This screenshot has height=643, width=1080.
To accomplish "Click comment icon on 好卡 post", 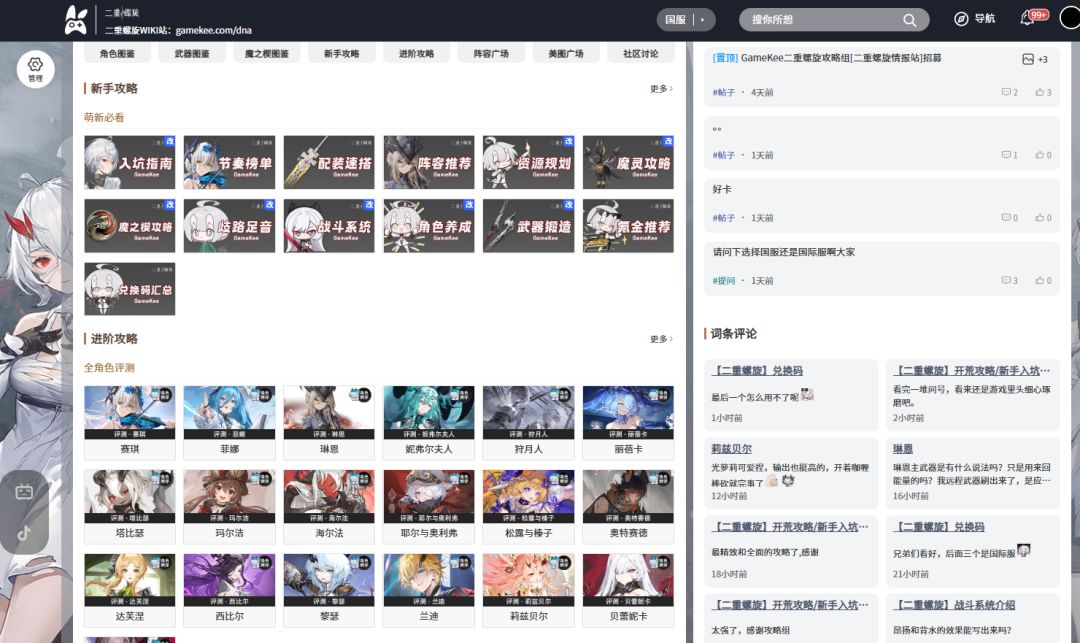I will click(x=1006, y=218).
